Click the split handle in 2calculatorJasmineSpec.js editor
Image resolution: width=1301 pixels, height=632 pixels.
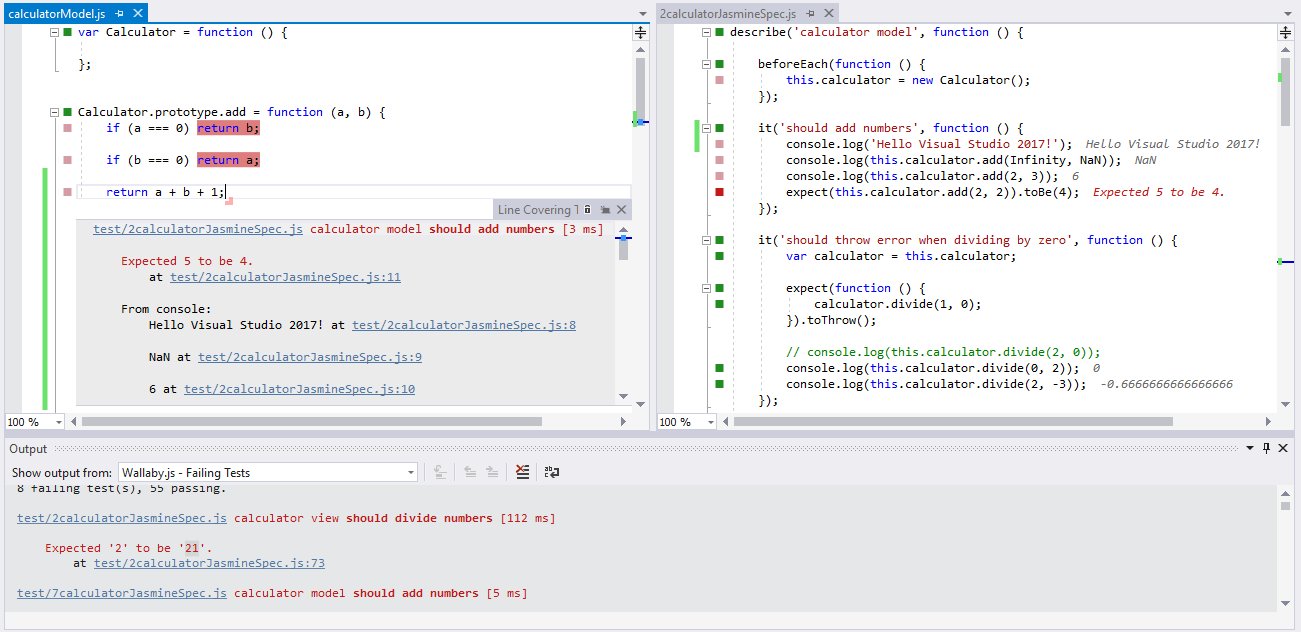(x=1286, y=33)
